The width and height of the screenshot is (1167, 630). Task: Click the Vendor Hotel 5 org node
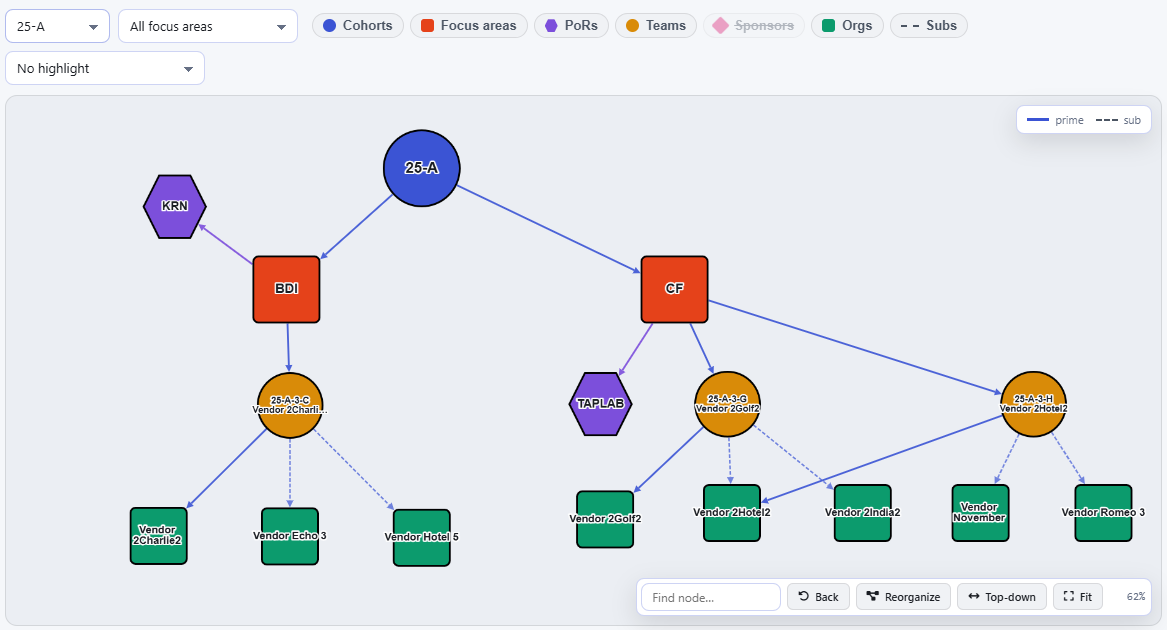[x=421, y=538]
